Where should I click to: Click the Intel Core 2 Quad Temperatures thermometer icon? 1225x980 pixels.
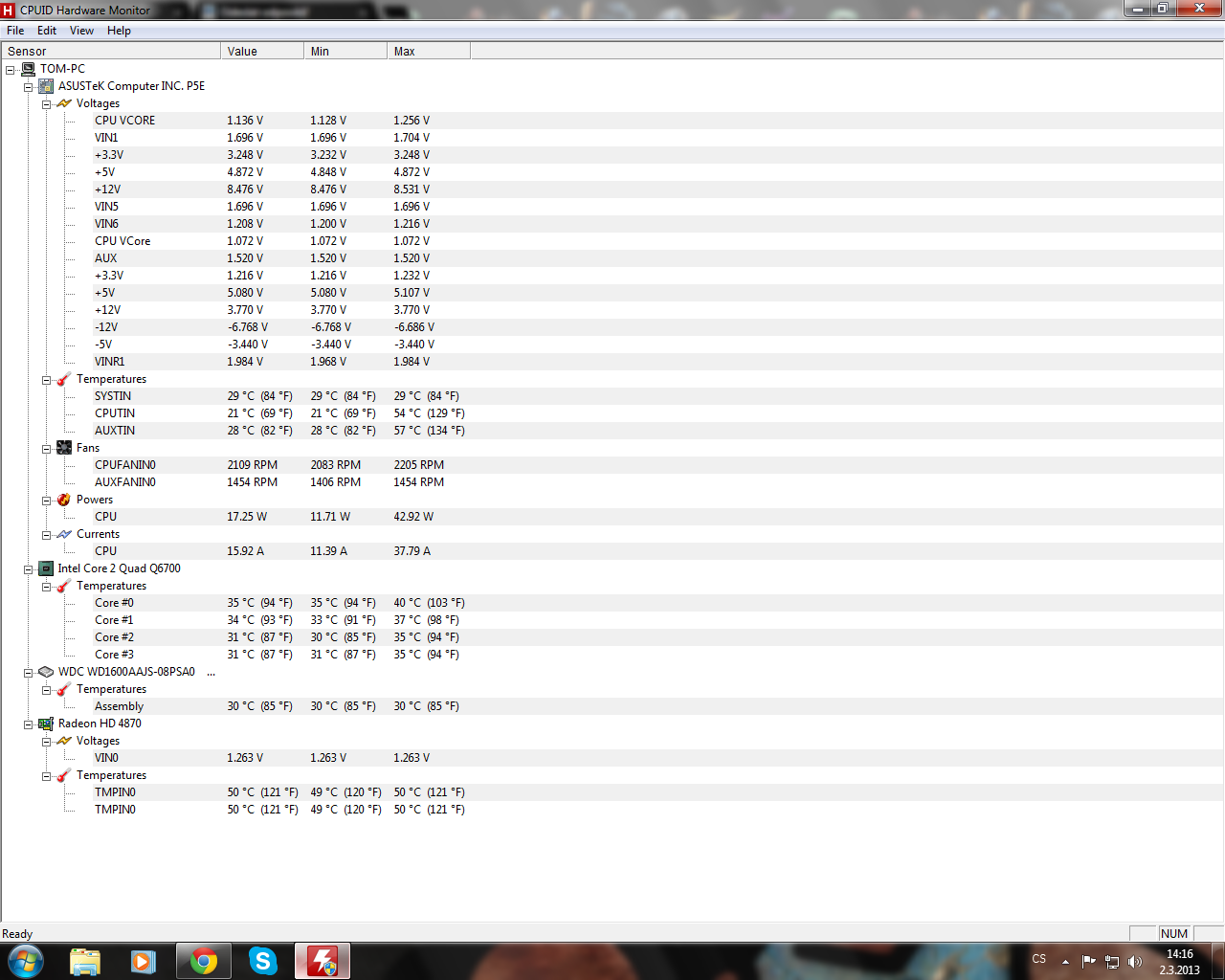tap(64, 586)
